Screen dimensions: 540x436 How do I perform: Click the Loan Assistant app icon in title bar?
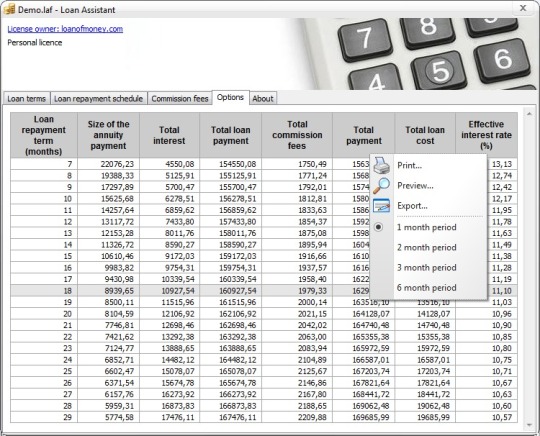[9, 9]
